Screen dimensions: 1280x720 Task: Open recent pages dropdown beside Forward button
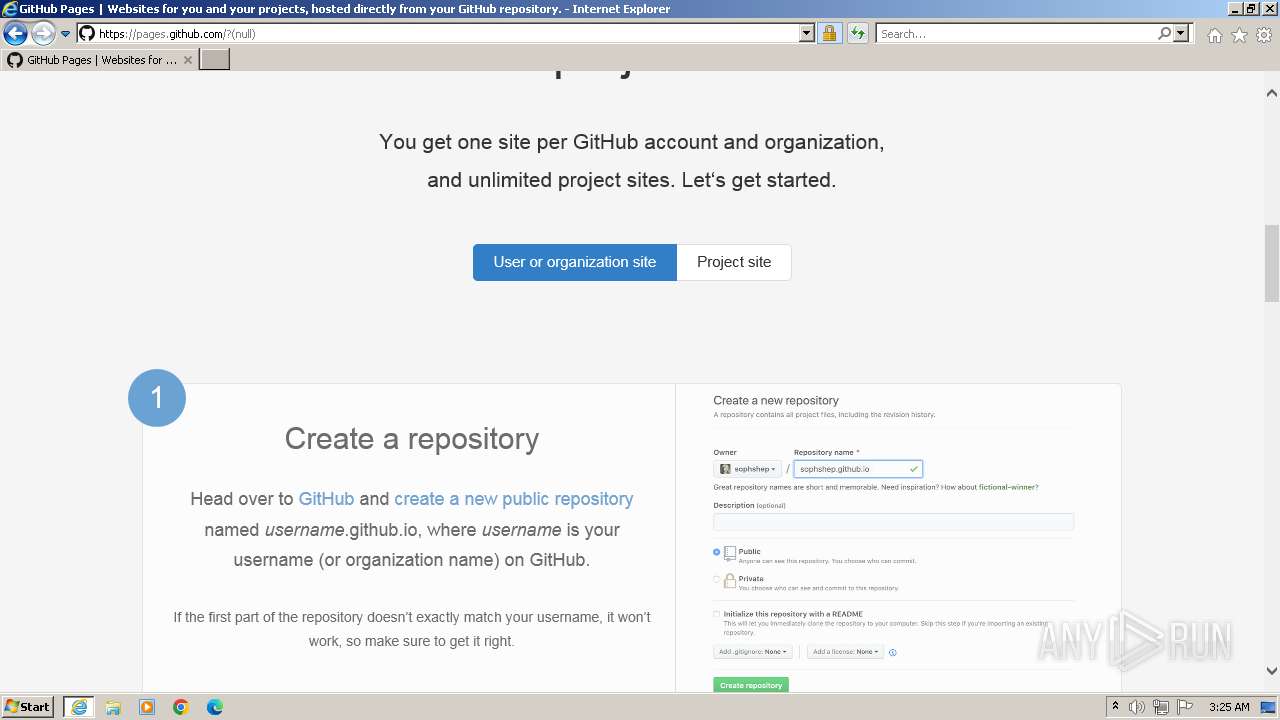click(66, 34)
